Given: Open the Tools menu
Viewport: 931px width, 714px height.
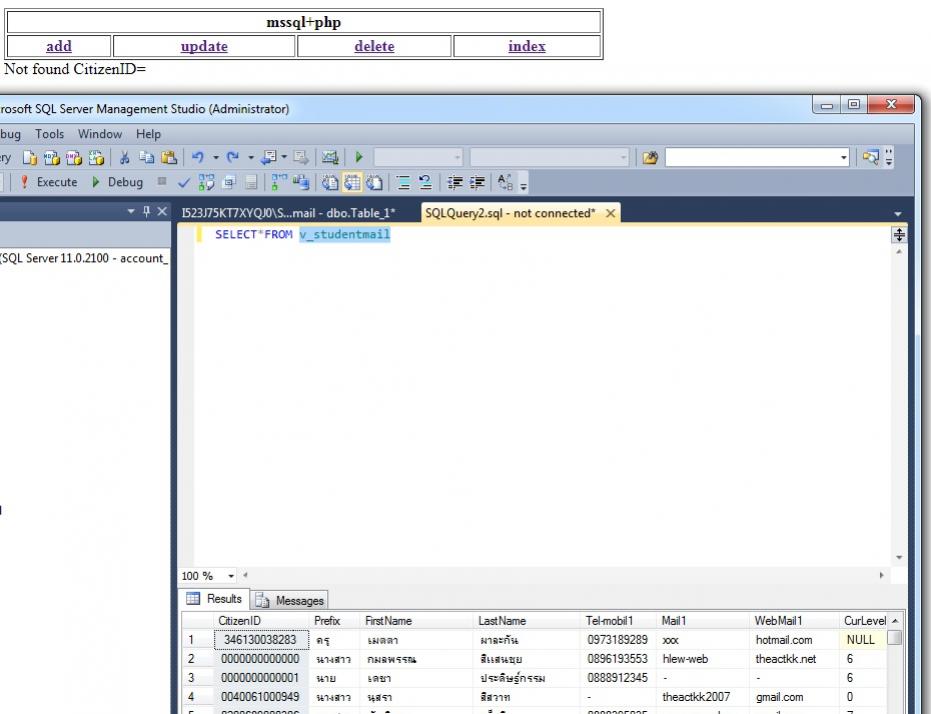Looking at the screenshot, I should tap(49, 134).
